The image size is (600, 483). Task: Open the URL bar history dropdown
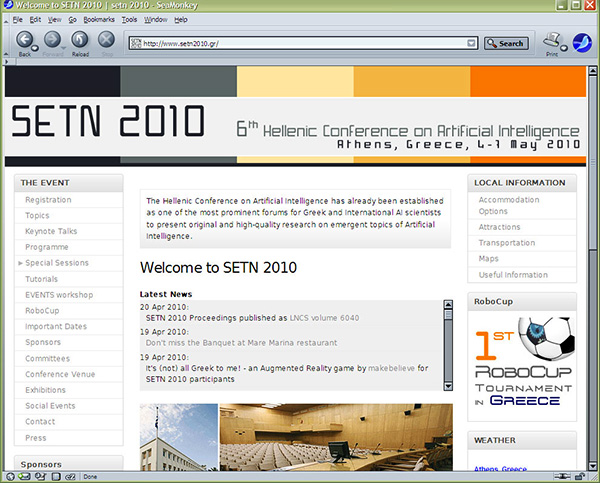471,43
